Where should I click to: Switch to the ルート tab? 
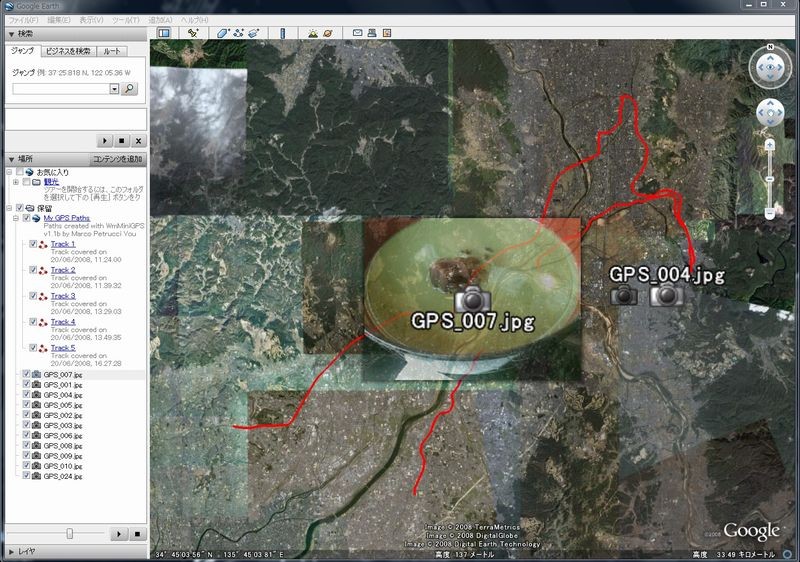[112, 51]
